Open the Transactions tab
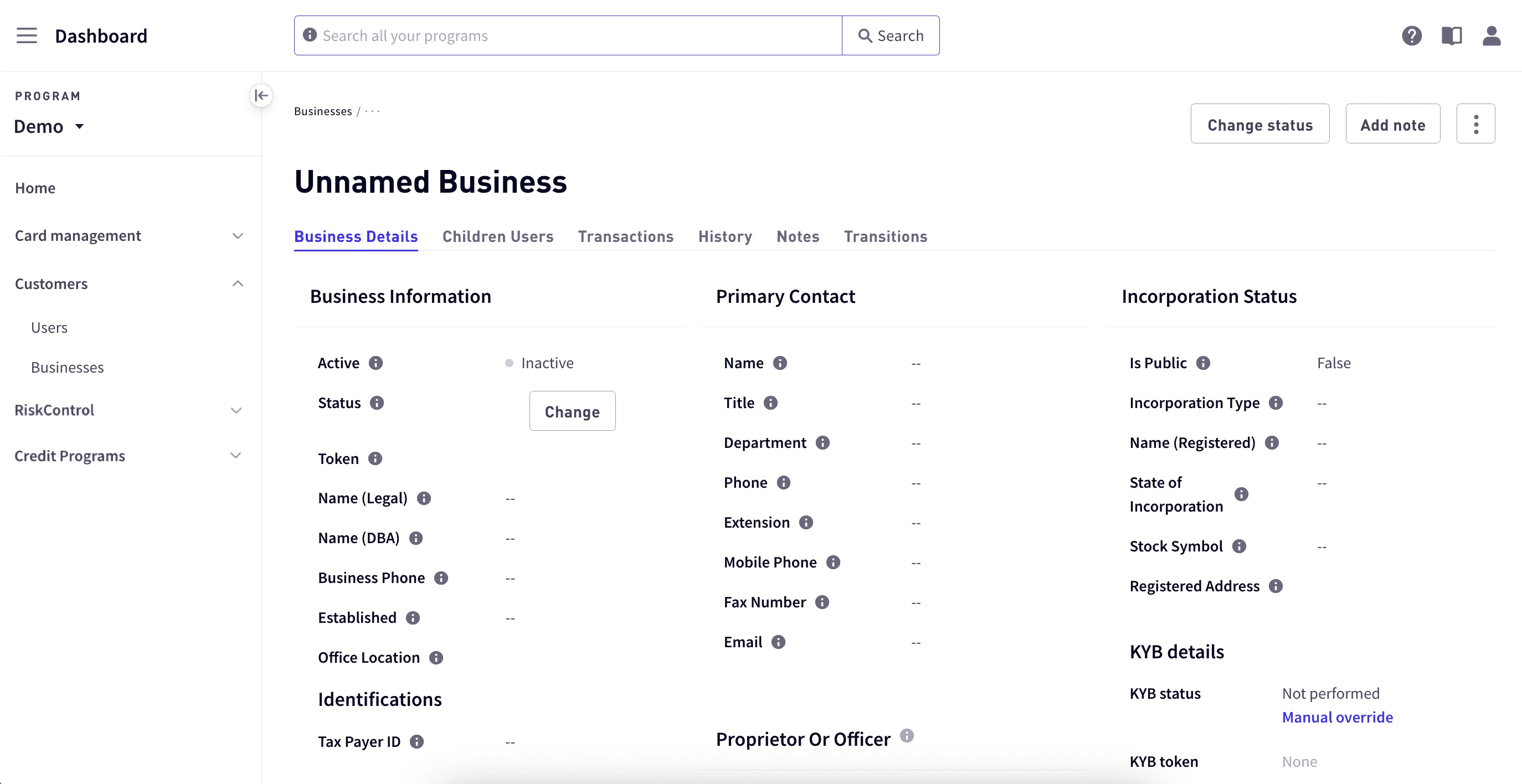 click(x=626, y=236)
